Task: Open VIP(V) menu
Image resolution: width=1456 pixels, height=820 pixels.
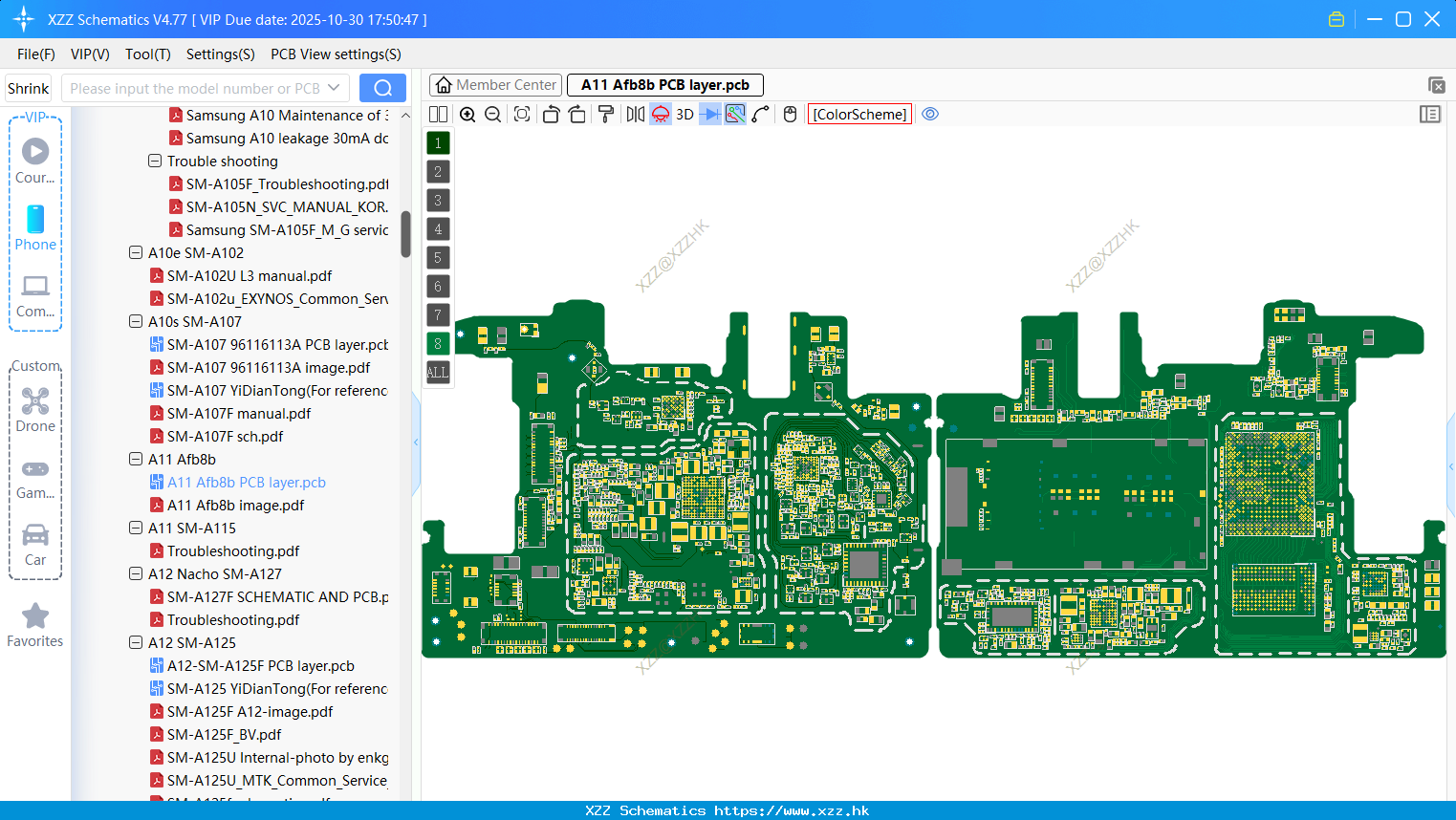Action: 90,54
